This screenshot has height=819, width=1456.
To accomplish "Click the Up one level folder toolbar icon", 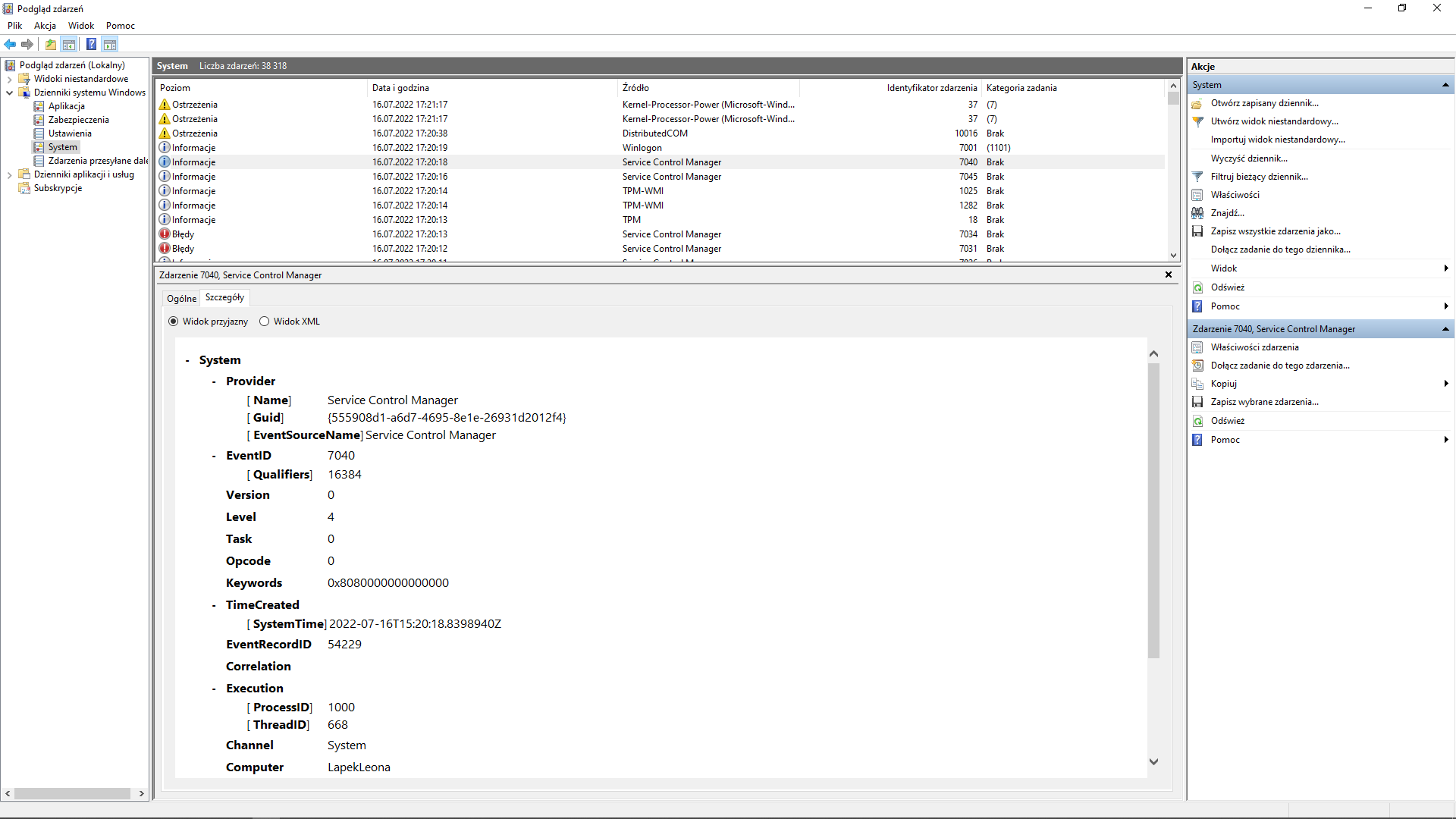I will [x=51, y=44].
